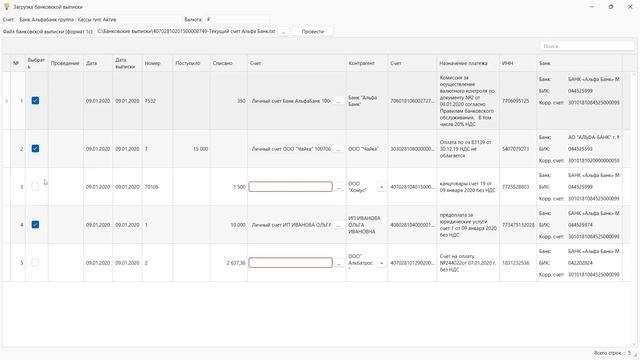Viewport: 640px width, 360px height.
Task: Uncheck the checkbox in row 2
Action: tap(36, 149)
